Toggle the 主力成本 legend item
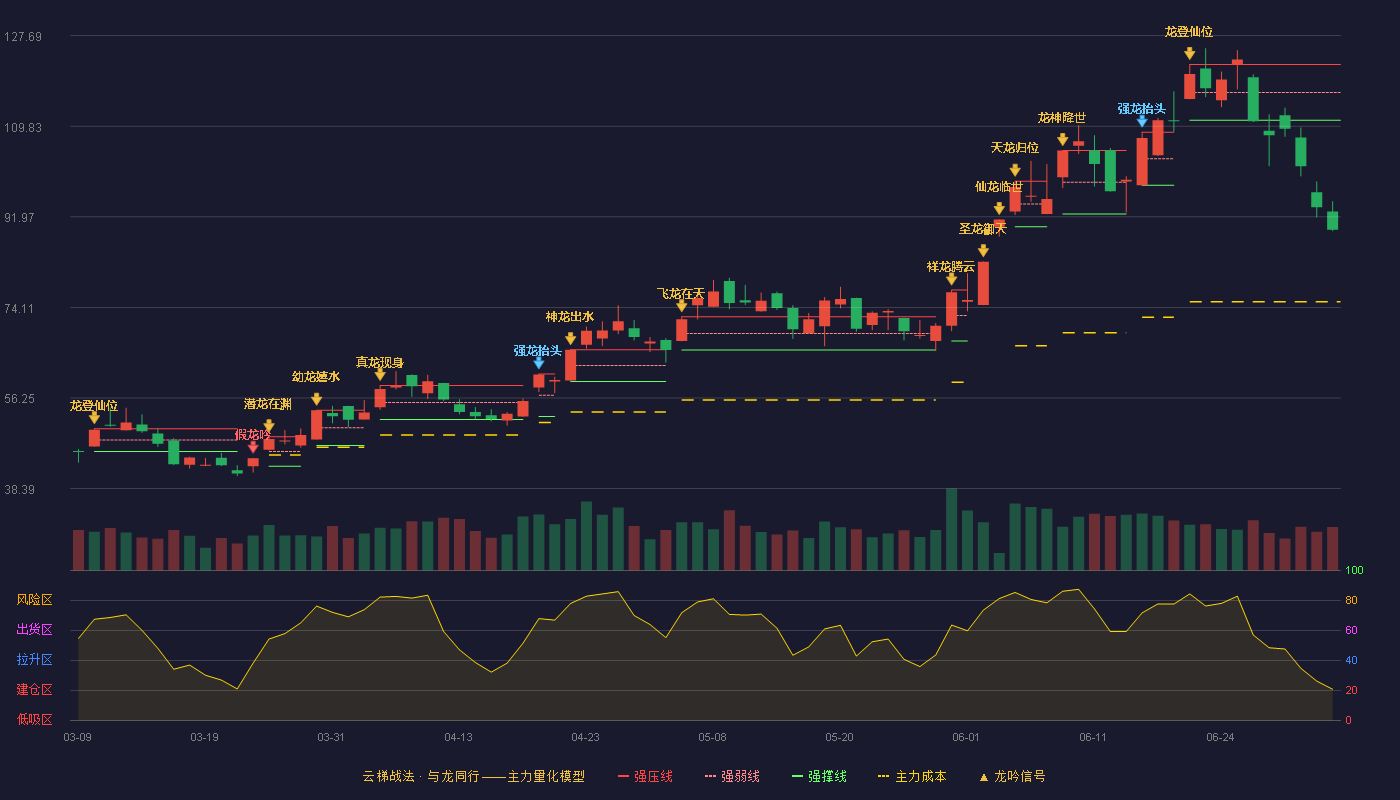 (912, 776)
